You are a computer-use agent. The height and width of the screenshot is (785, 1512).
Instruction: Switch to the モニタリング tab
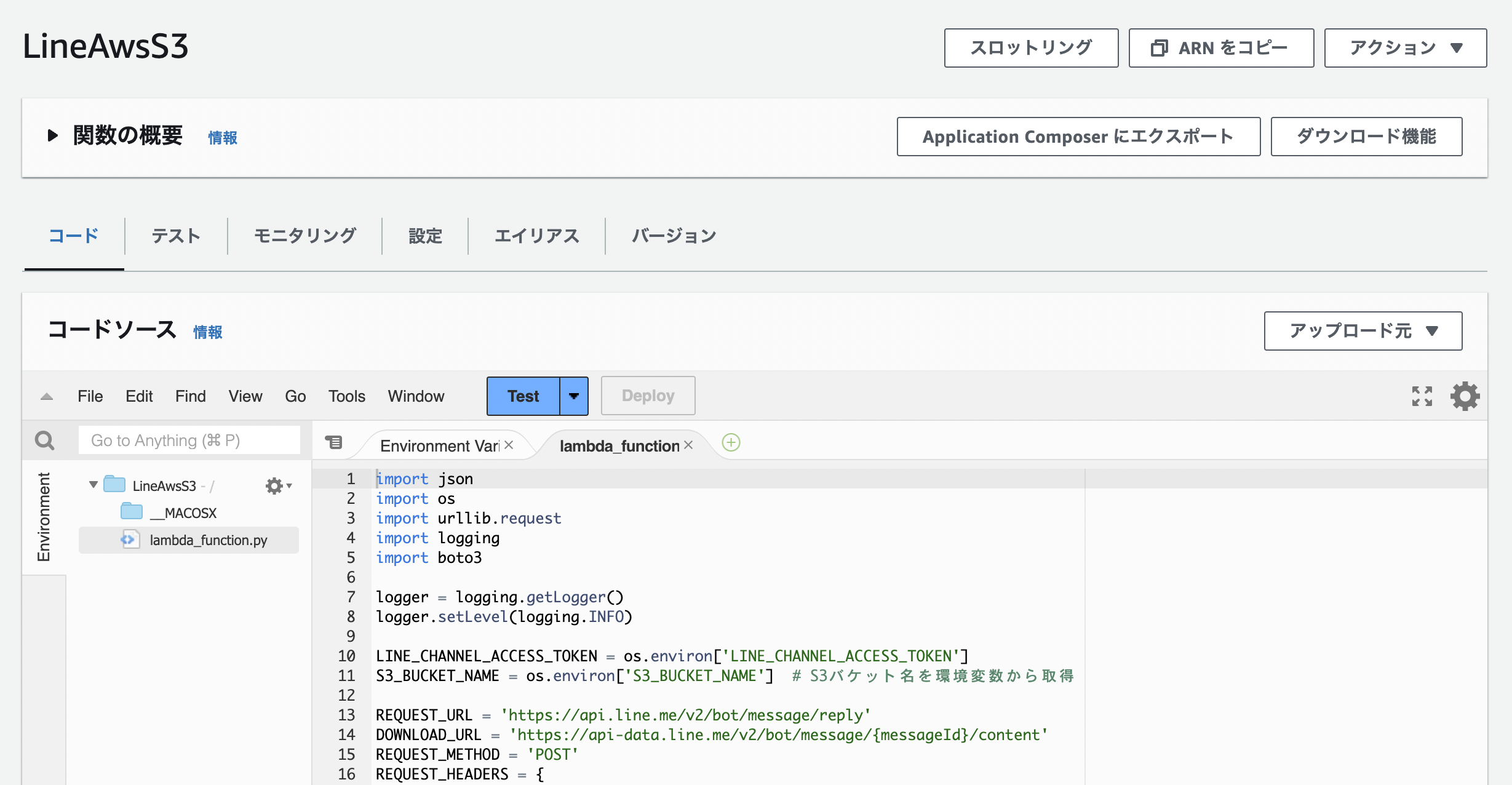[304, 236]
